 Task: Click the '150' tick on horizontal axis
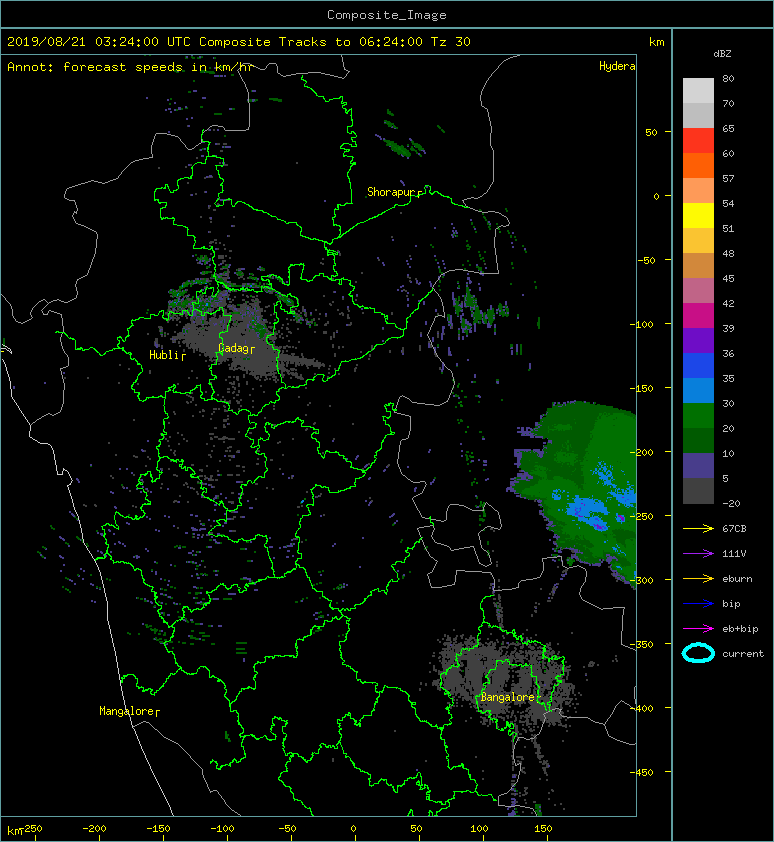click(543, 829)
